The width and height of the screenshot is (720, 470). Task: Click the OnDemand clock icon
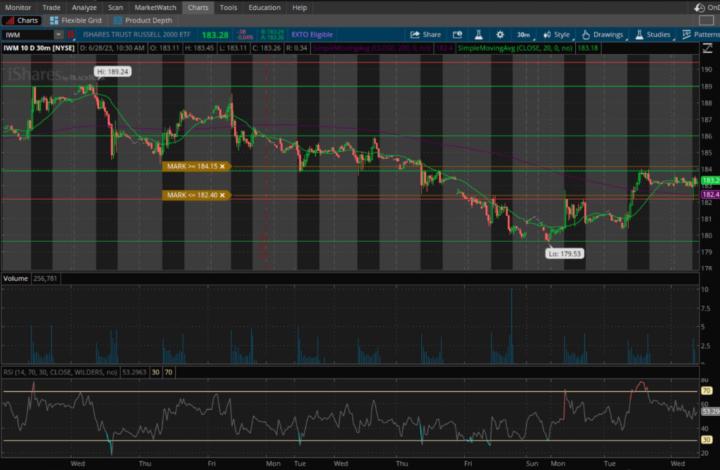699,7
